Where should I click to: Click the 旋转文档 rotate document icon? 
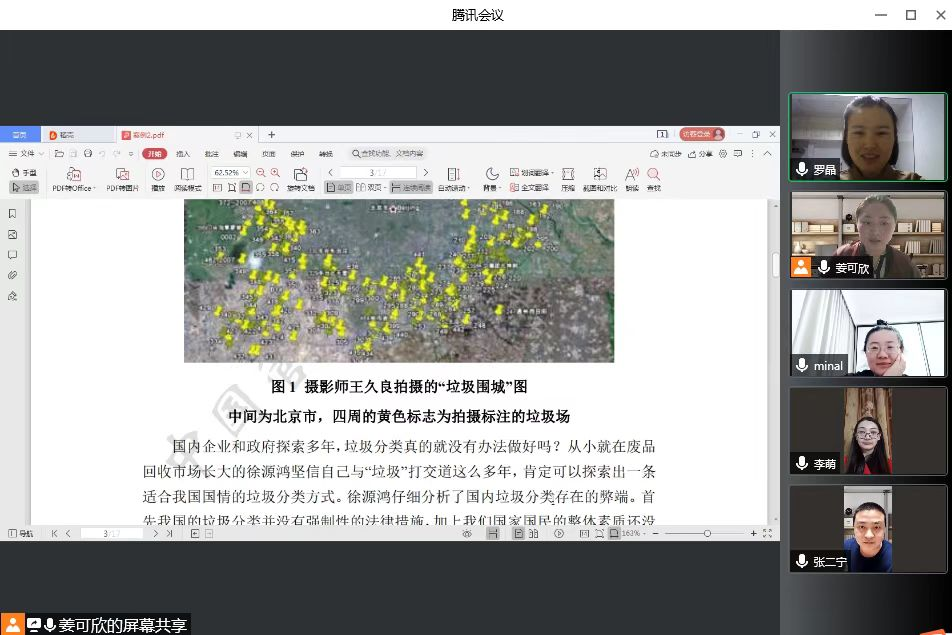tap(300, 175)
